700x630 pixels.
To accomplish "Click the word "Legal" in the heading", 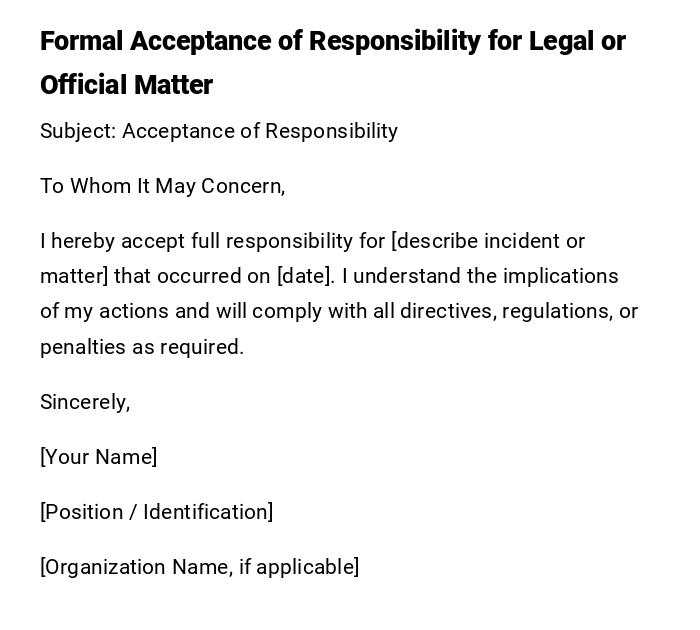I will coord(563,42).
